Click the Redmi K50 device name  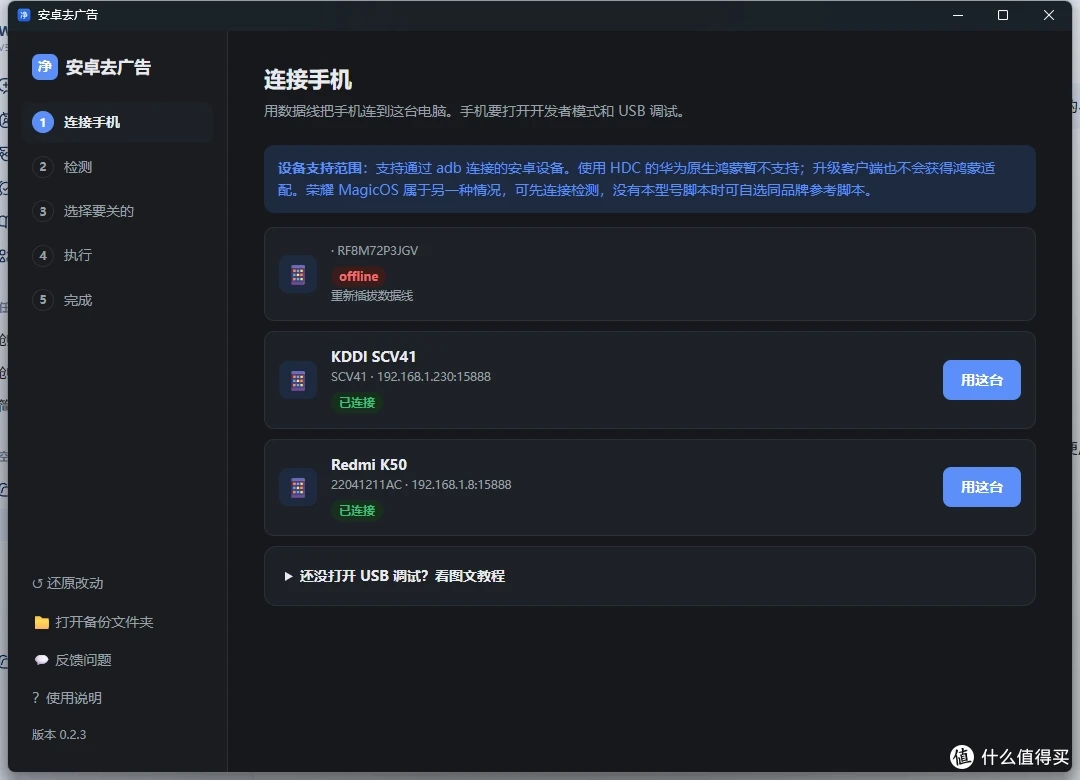[x=368, y=465]
